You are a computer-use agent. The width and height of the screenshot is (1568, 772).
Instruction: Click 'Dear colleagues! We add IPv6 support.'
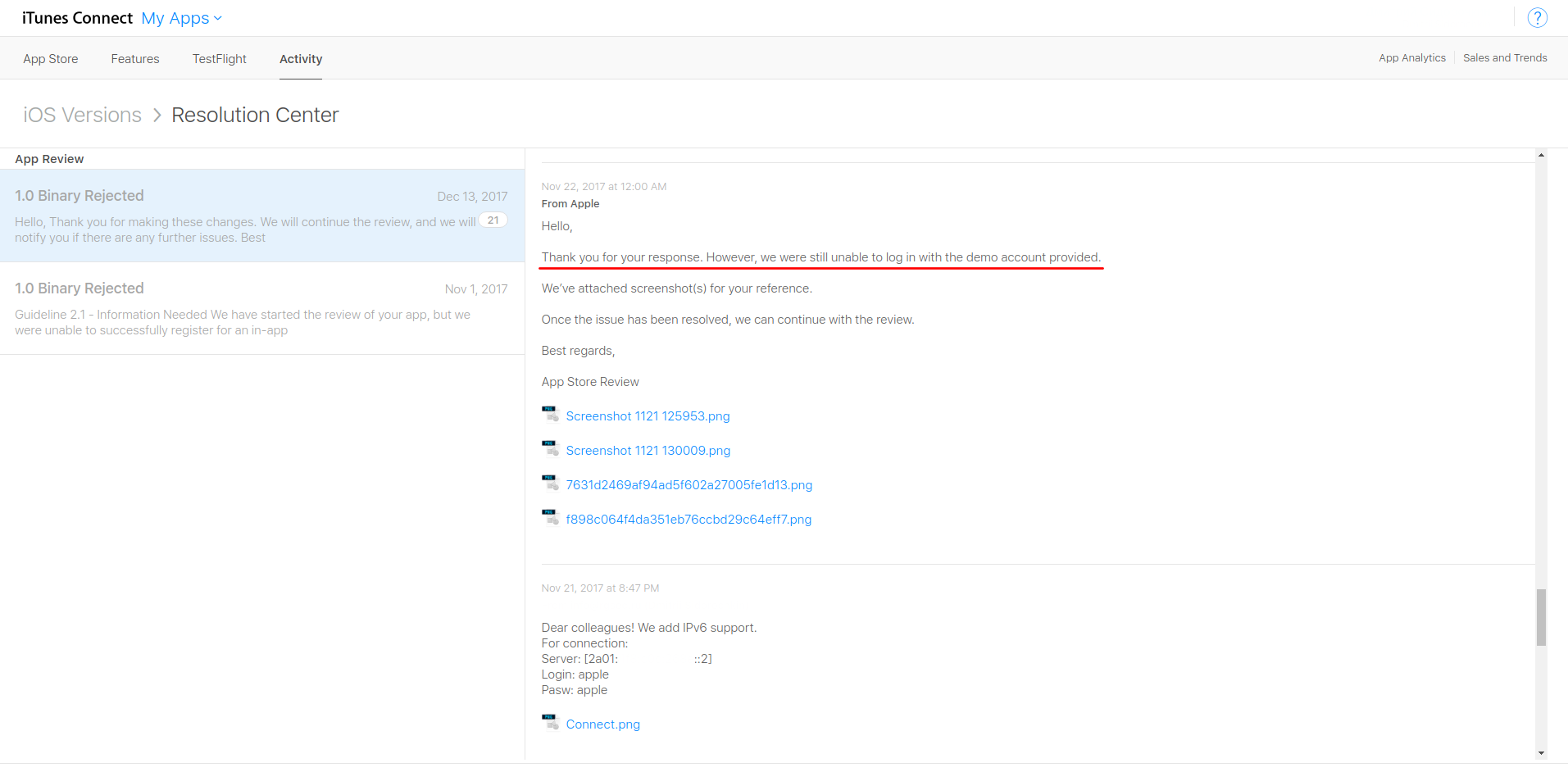click(x=649, y=628)
